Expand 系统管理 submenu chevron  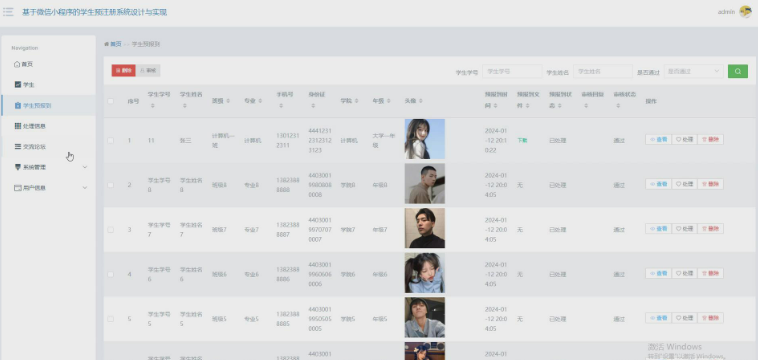(x=85, y=167)
